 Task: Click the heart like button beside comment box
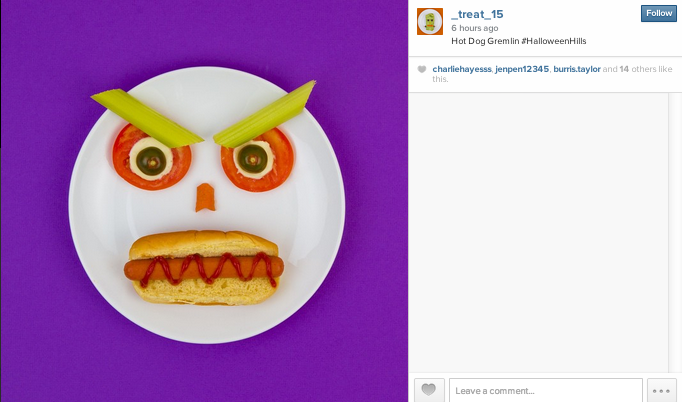click(429, 390)
